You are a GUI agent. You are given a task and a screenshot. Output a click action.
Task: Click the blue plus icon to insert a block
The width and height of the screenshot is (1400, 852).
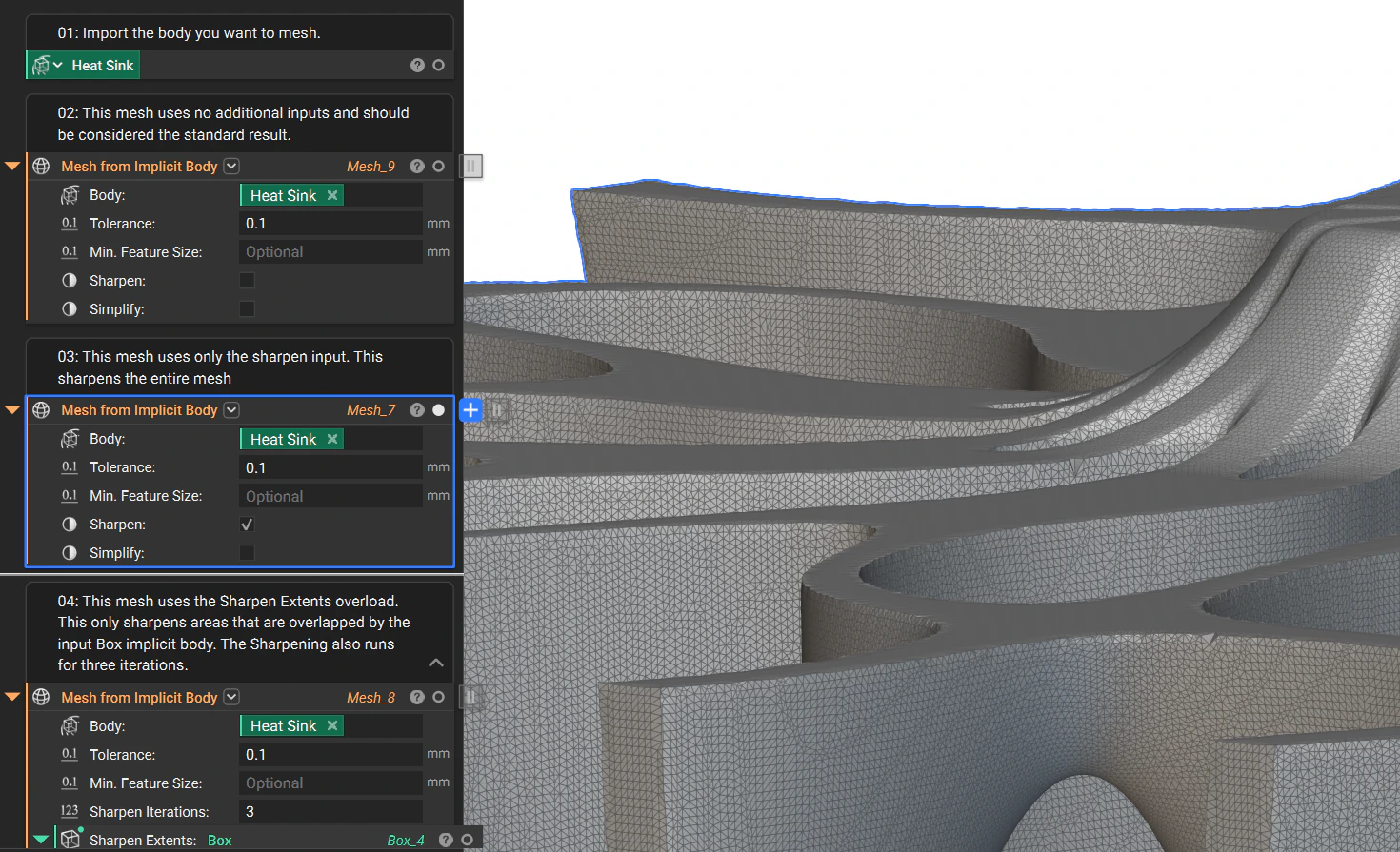coord(470,409)
